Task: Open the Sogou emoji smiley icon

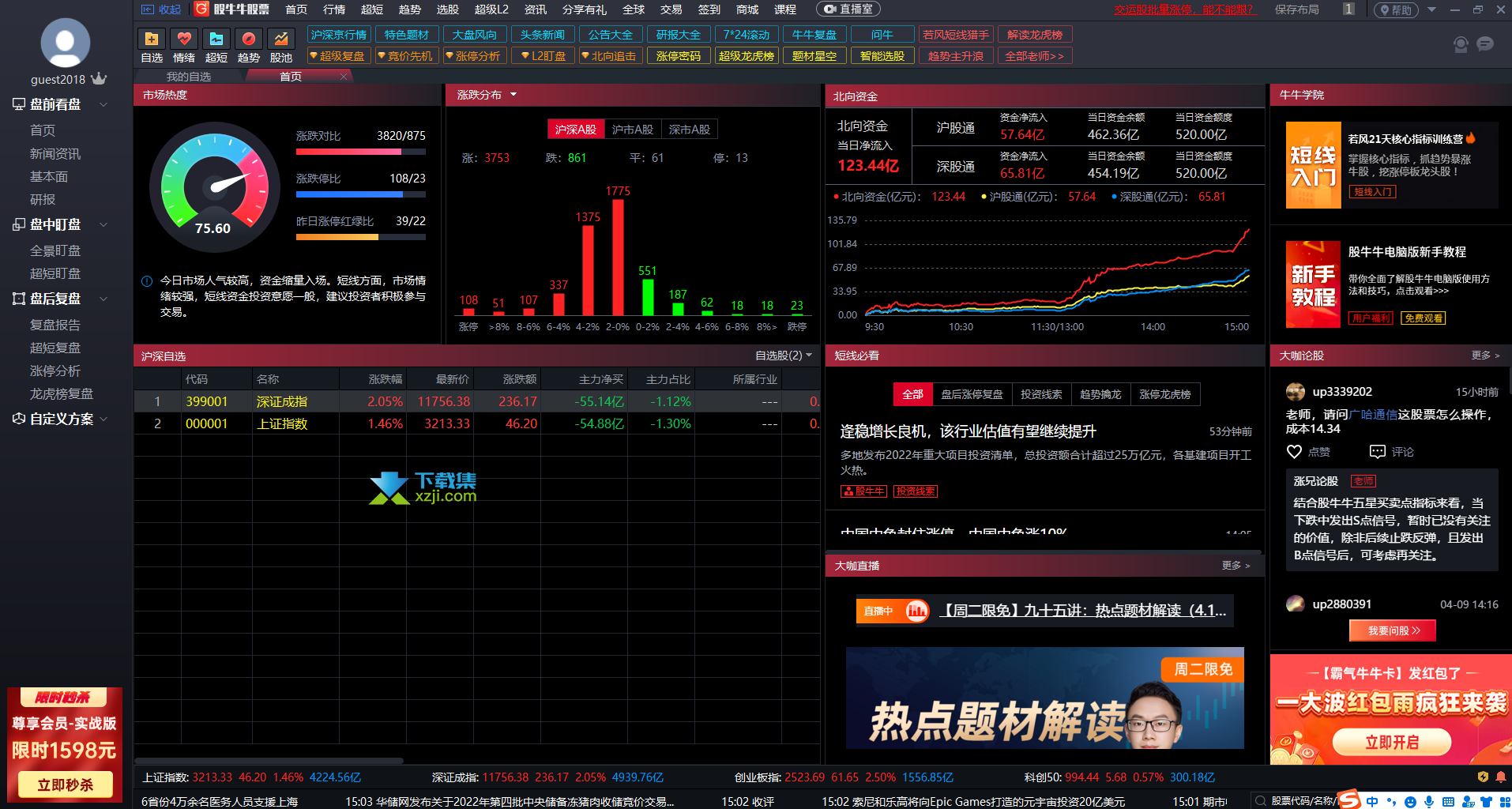Action: pyautogui.click(x=1410, y=801)
